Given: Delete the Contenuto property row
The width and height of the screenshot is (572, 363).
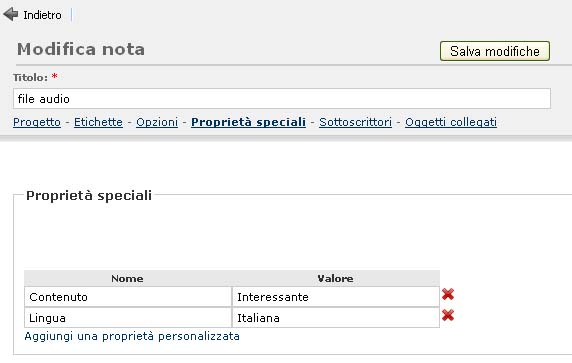Looking at the screenshot, I should [x=448, y=294].
